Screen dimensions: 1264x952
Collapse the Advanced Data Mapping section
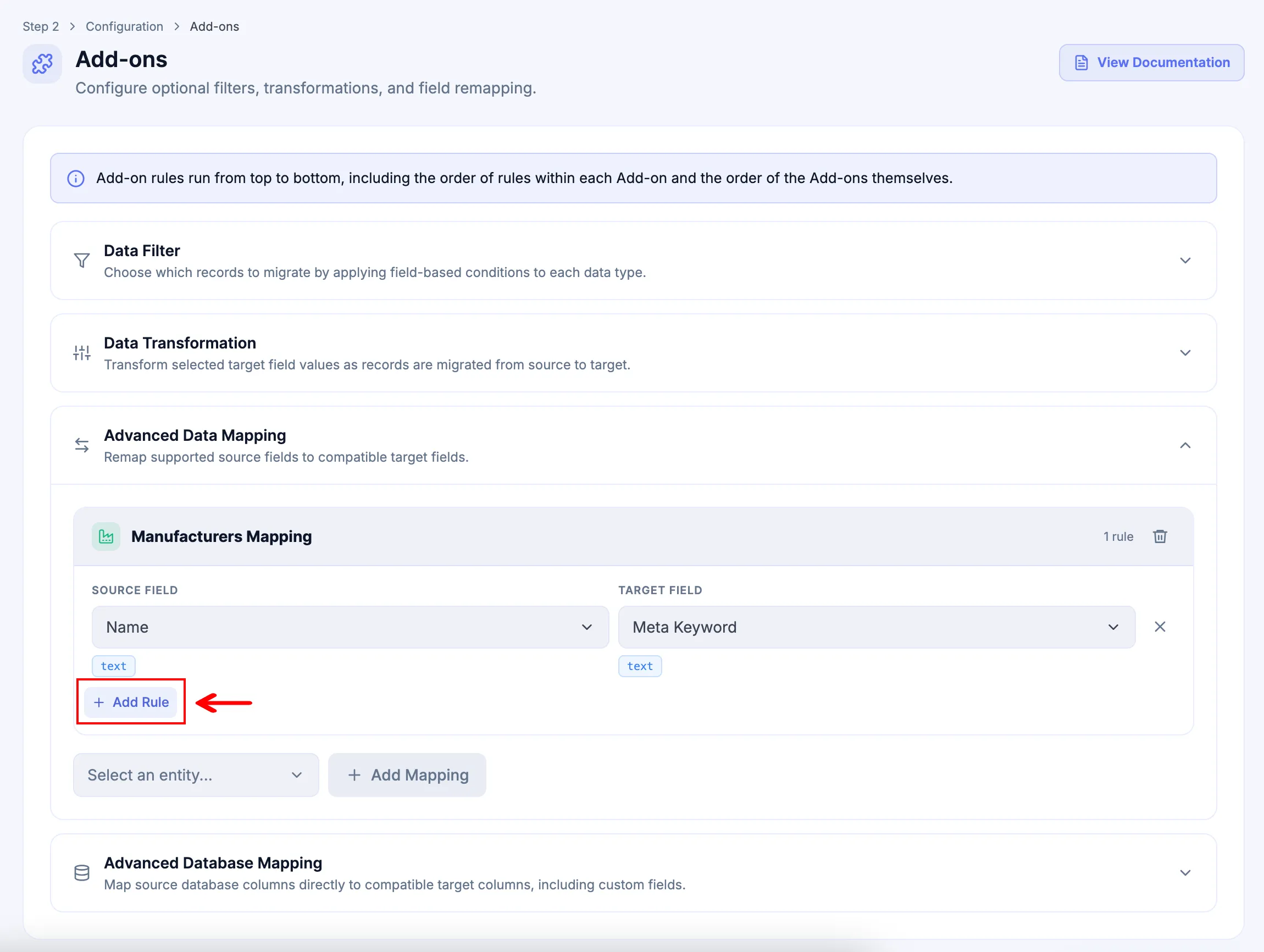click(x=1185, y=445)
